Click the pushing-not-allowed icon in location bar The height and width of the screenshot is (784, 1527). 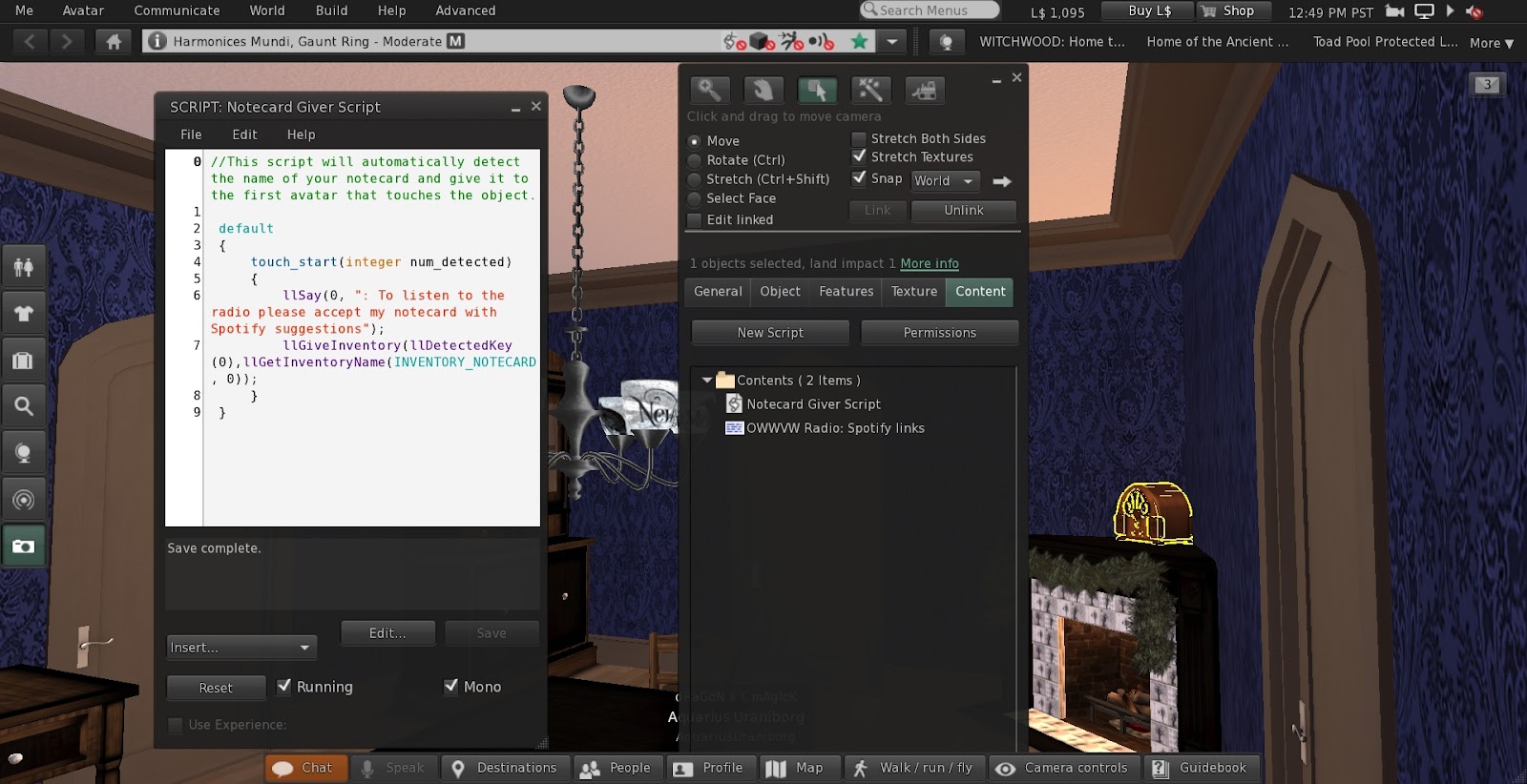tap(791, 41)
